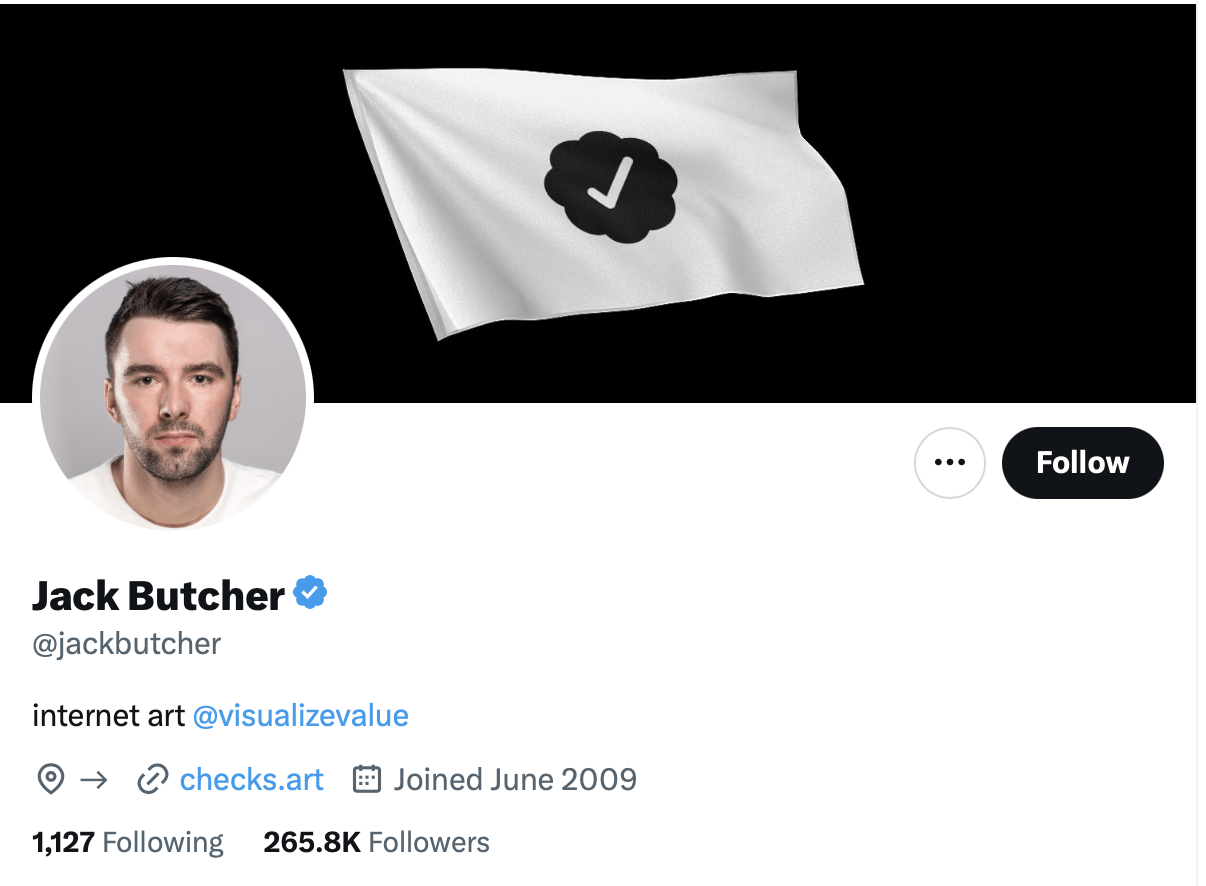Open the @visualizevalue profile link
Screen dimensions: 1206x886
(x=300, y=716)
